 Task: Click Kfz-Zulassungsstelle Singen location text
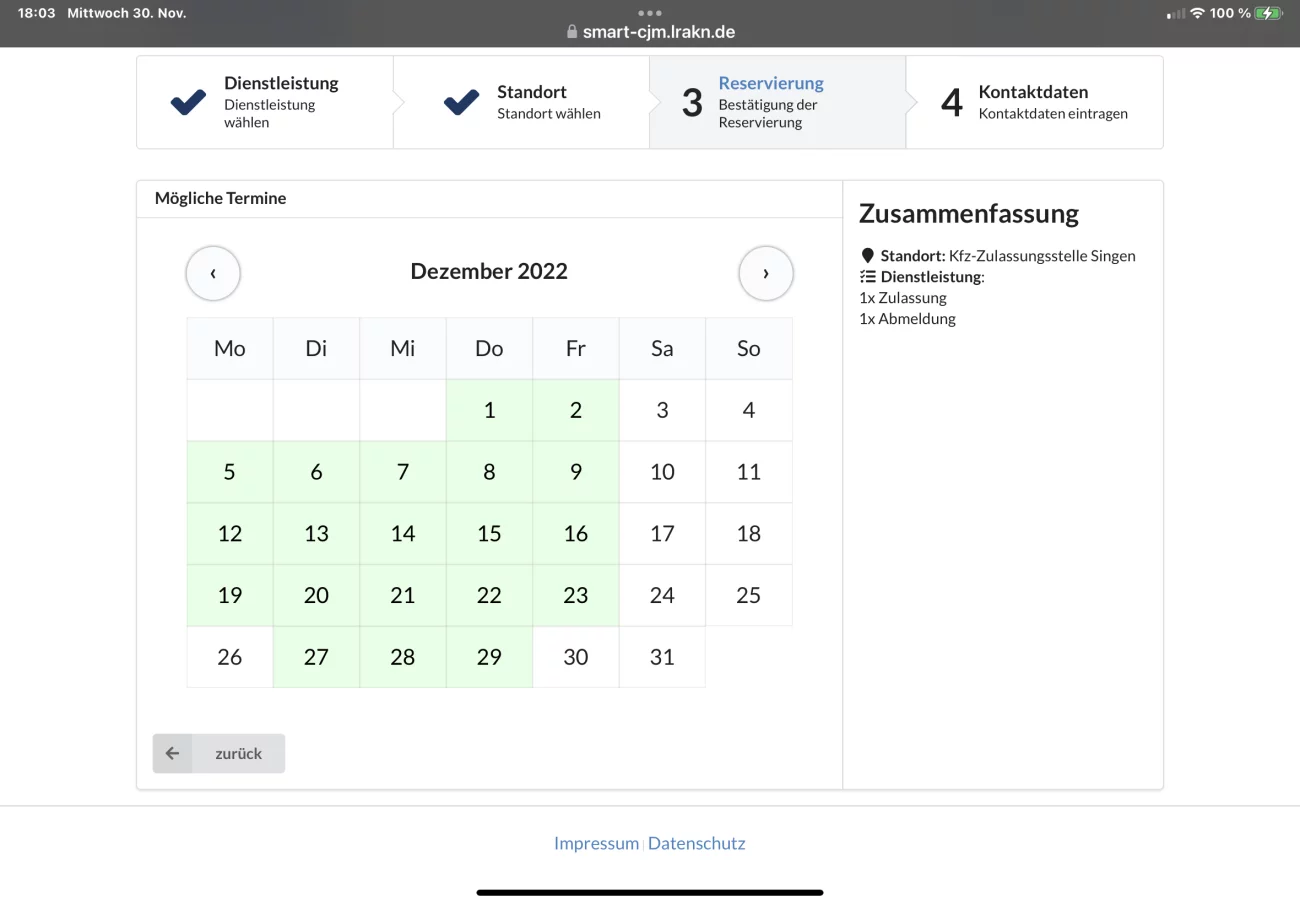[x=1042, y=256]
